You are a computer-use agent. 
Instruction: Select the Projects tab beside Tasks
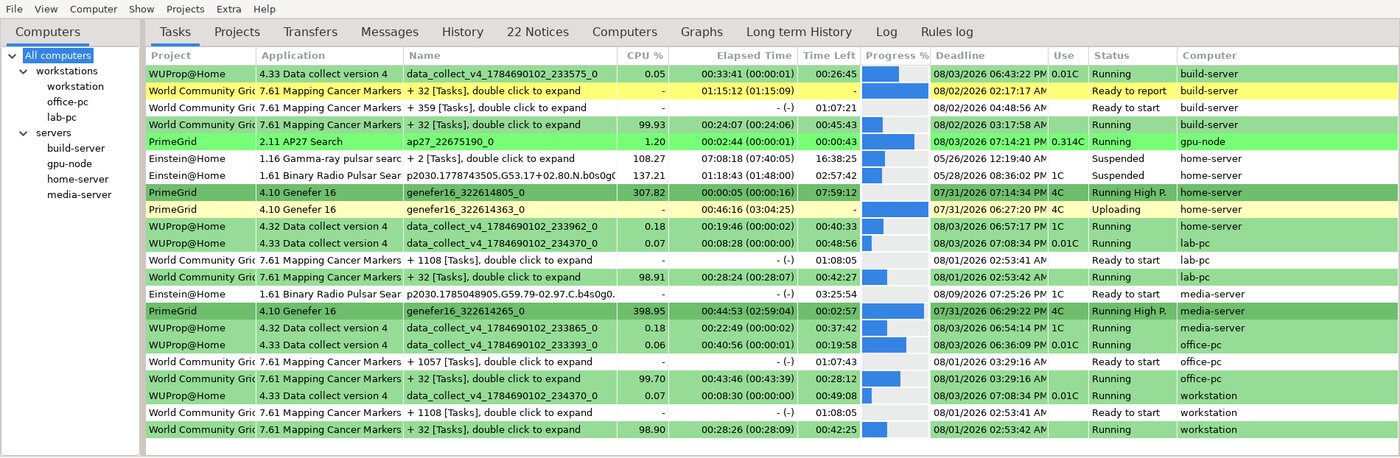tap(237, 32)
